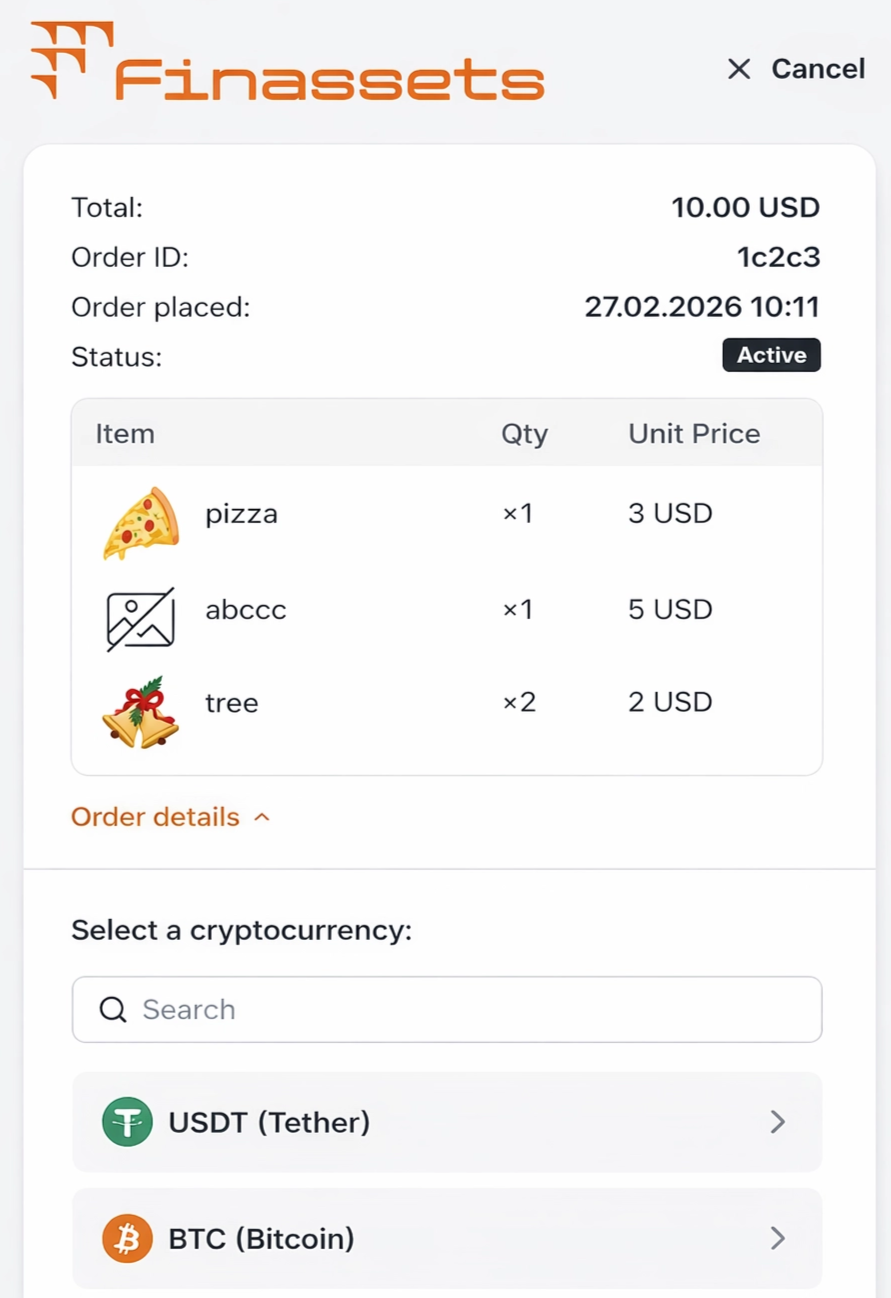Click the Order ID value 1c2c3
The height and width of the screenshot is (1298, 891).
tap(778, 257)
